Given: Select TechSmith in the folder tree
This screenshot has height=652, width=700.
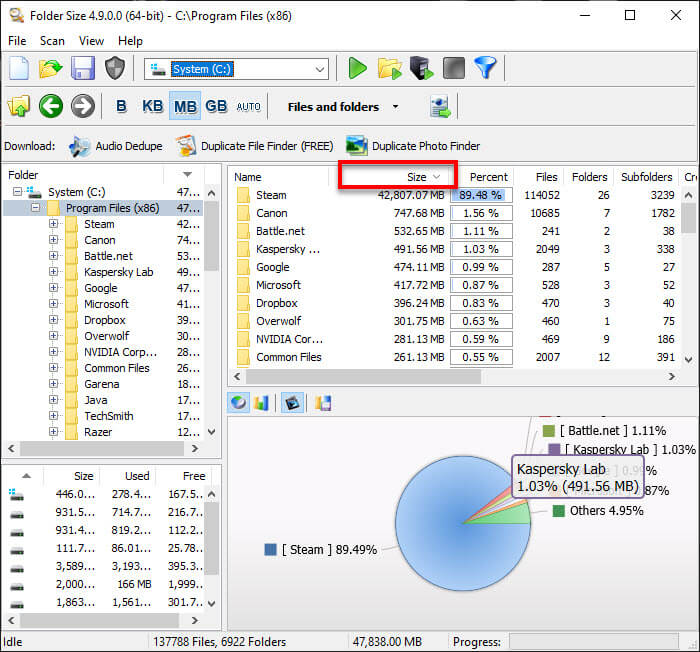Looking at the screenshot, I should coord(108,416).
